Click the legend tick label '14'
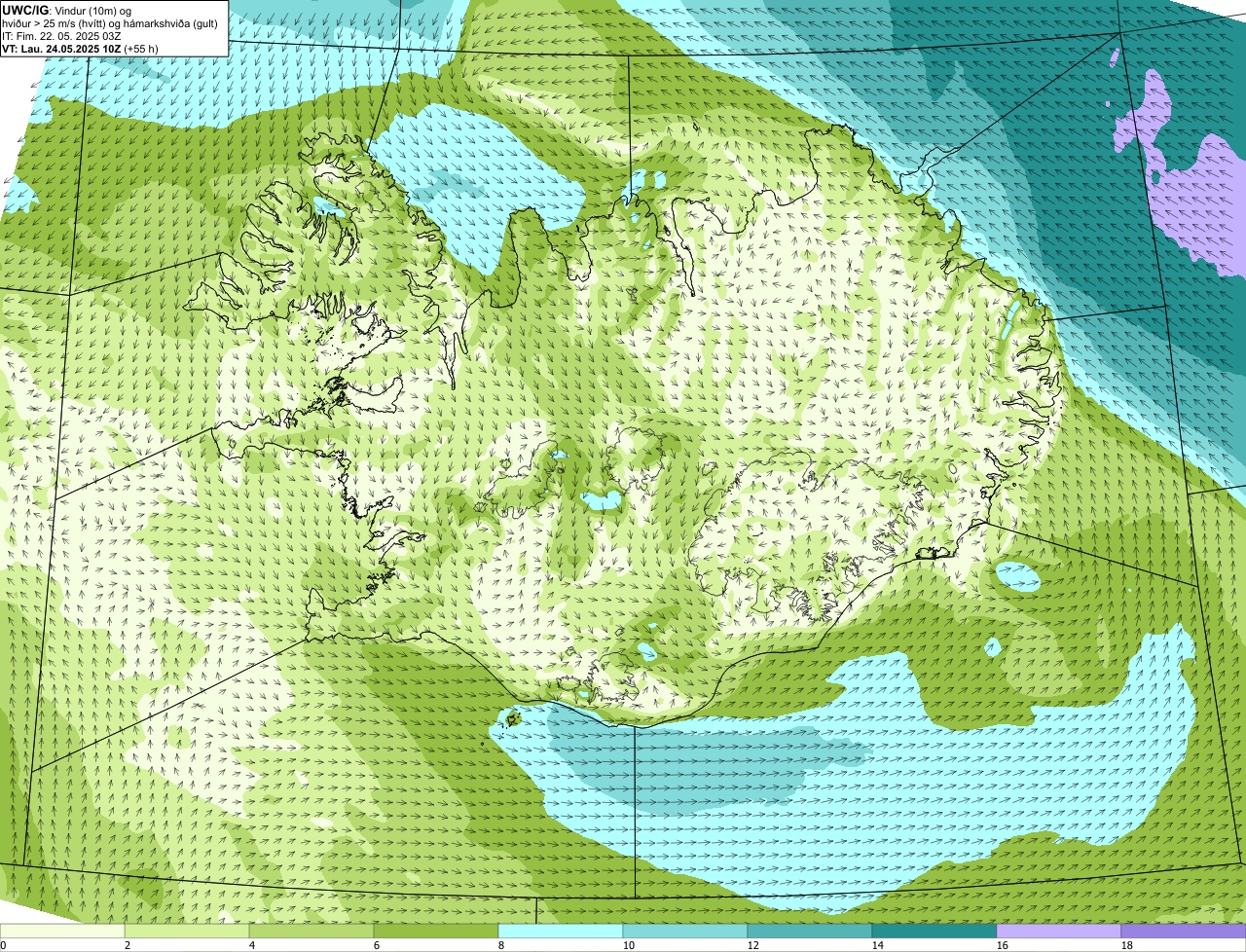 (x=878, y=945)
